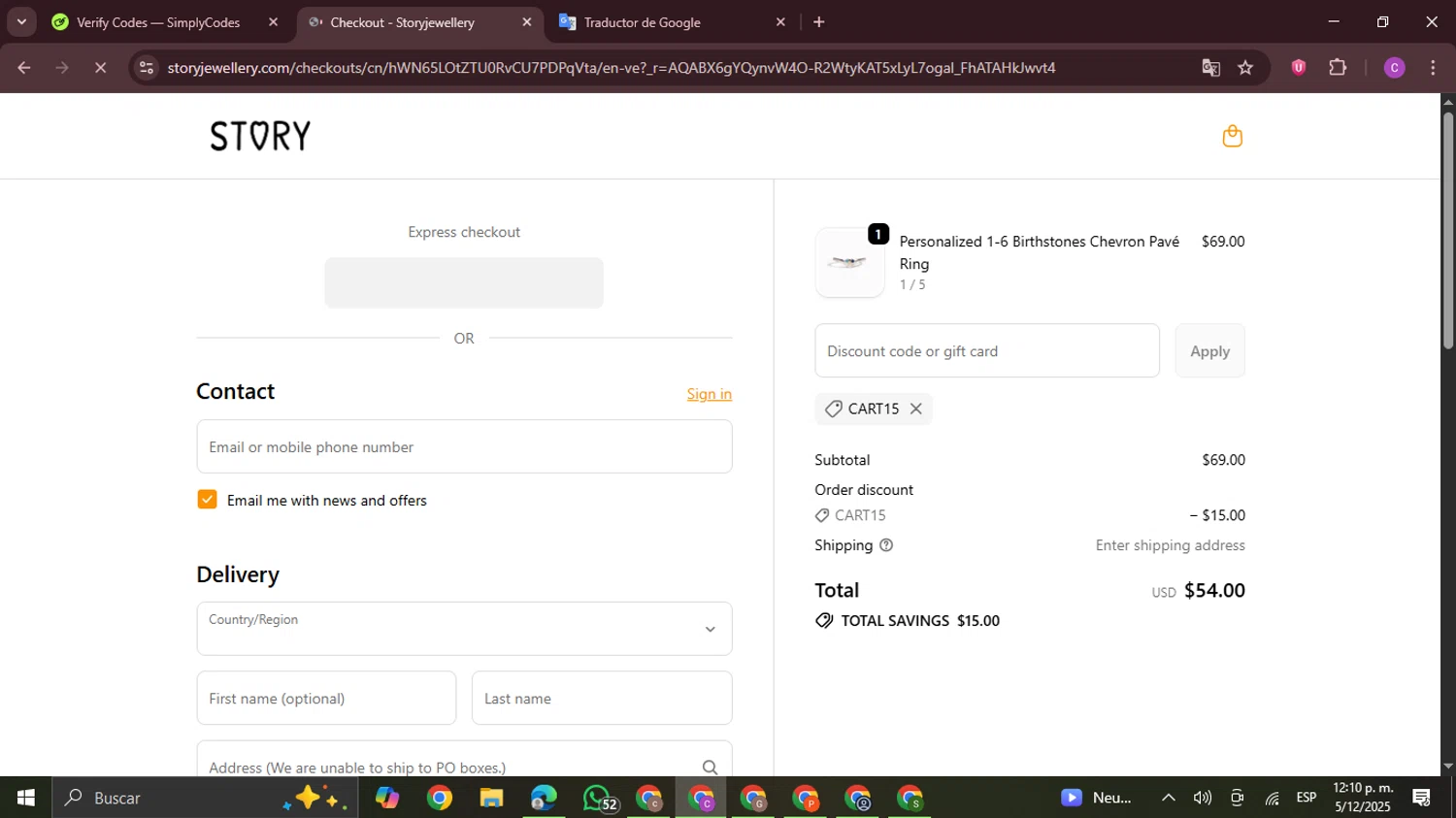Click the taskbar Buscar search box
Screen dimensions: 1456x818
pyautogui.click(x=205, y=798)
